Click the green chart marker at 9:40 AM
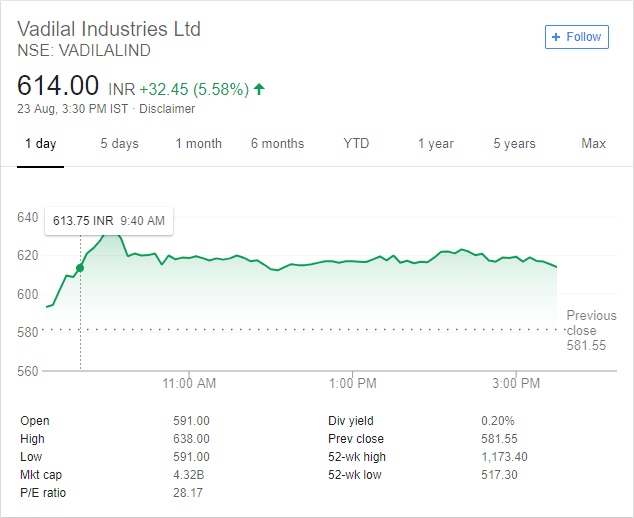 coord(80,268)
